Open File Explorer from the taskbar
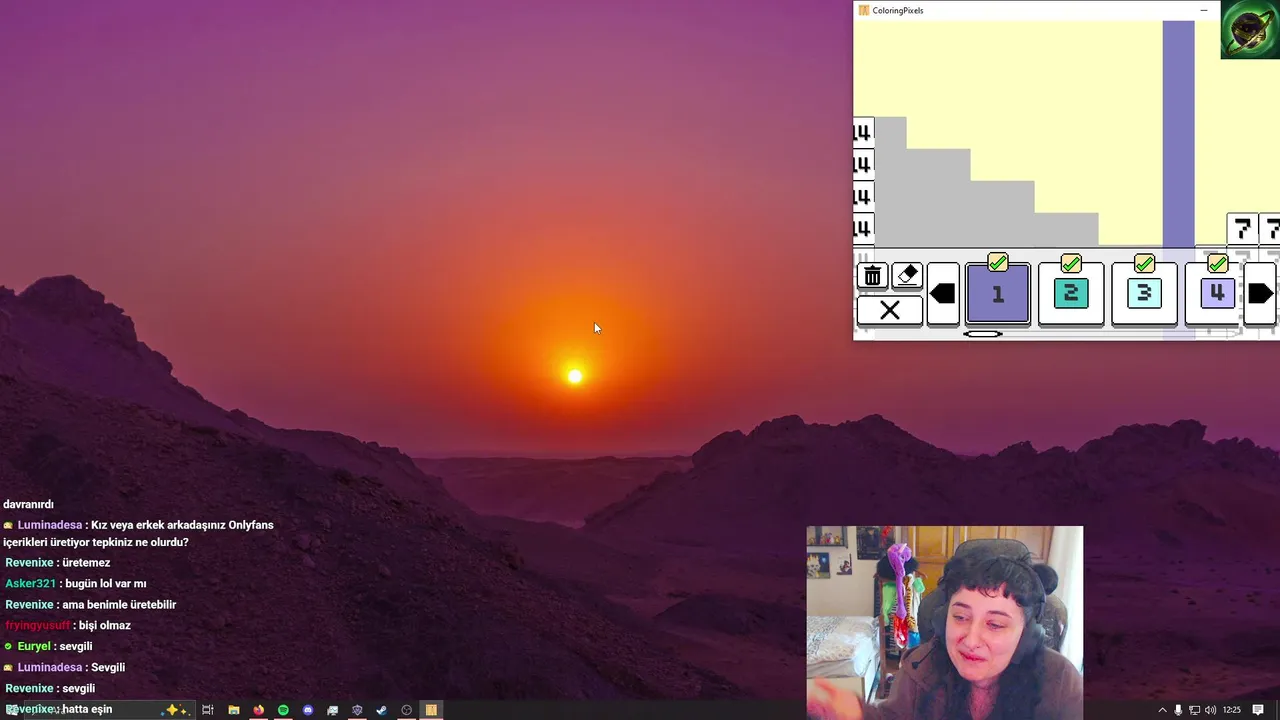 pos(234,710)
